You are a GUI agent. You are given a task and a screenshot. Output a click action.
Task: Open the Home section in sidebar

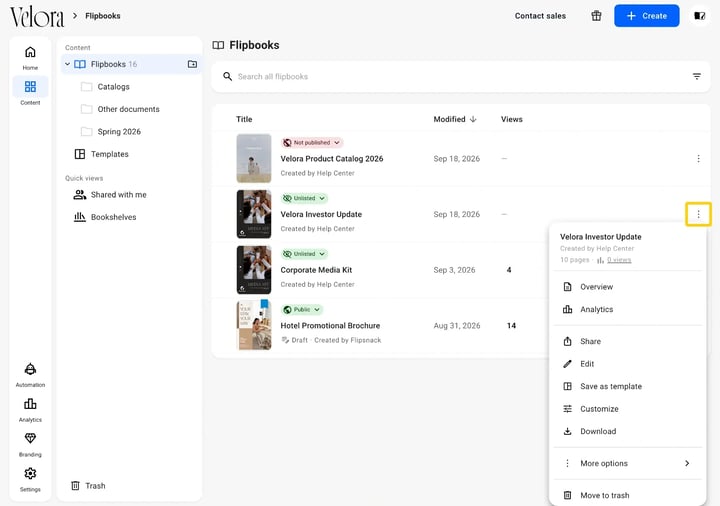30,58
